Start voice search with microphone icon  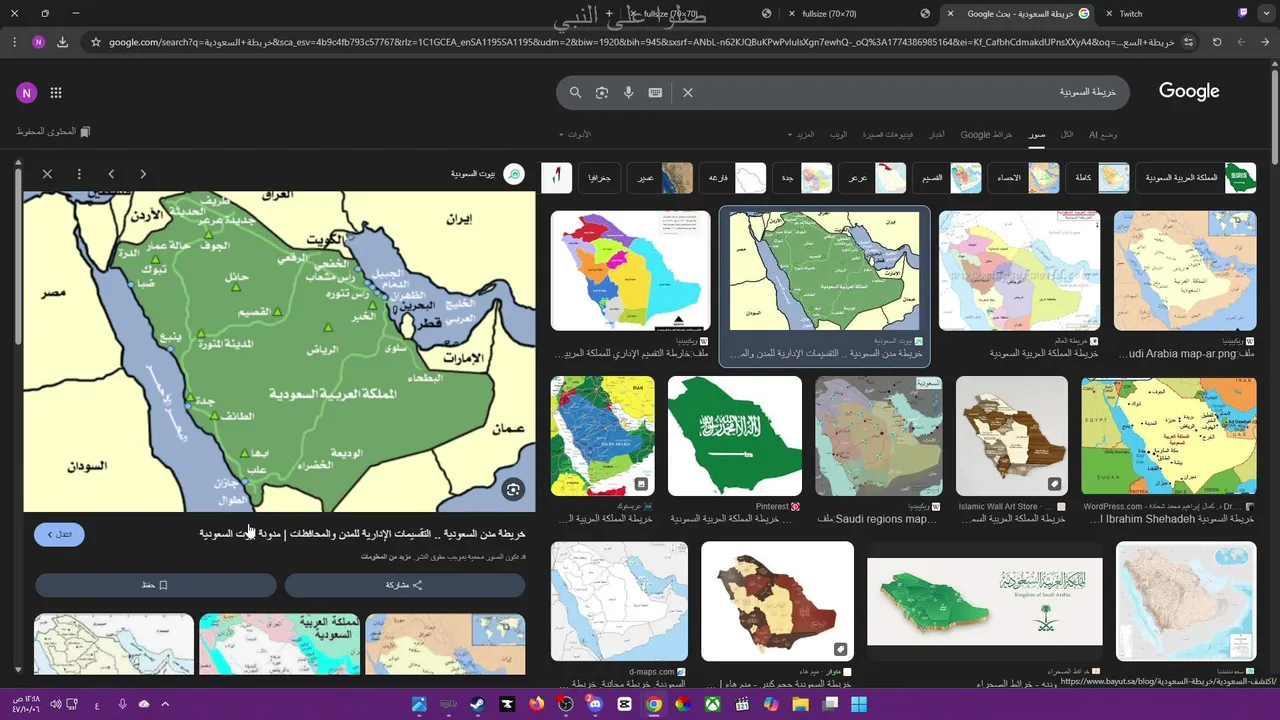point(628,92)
